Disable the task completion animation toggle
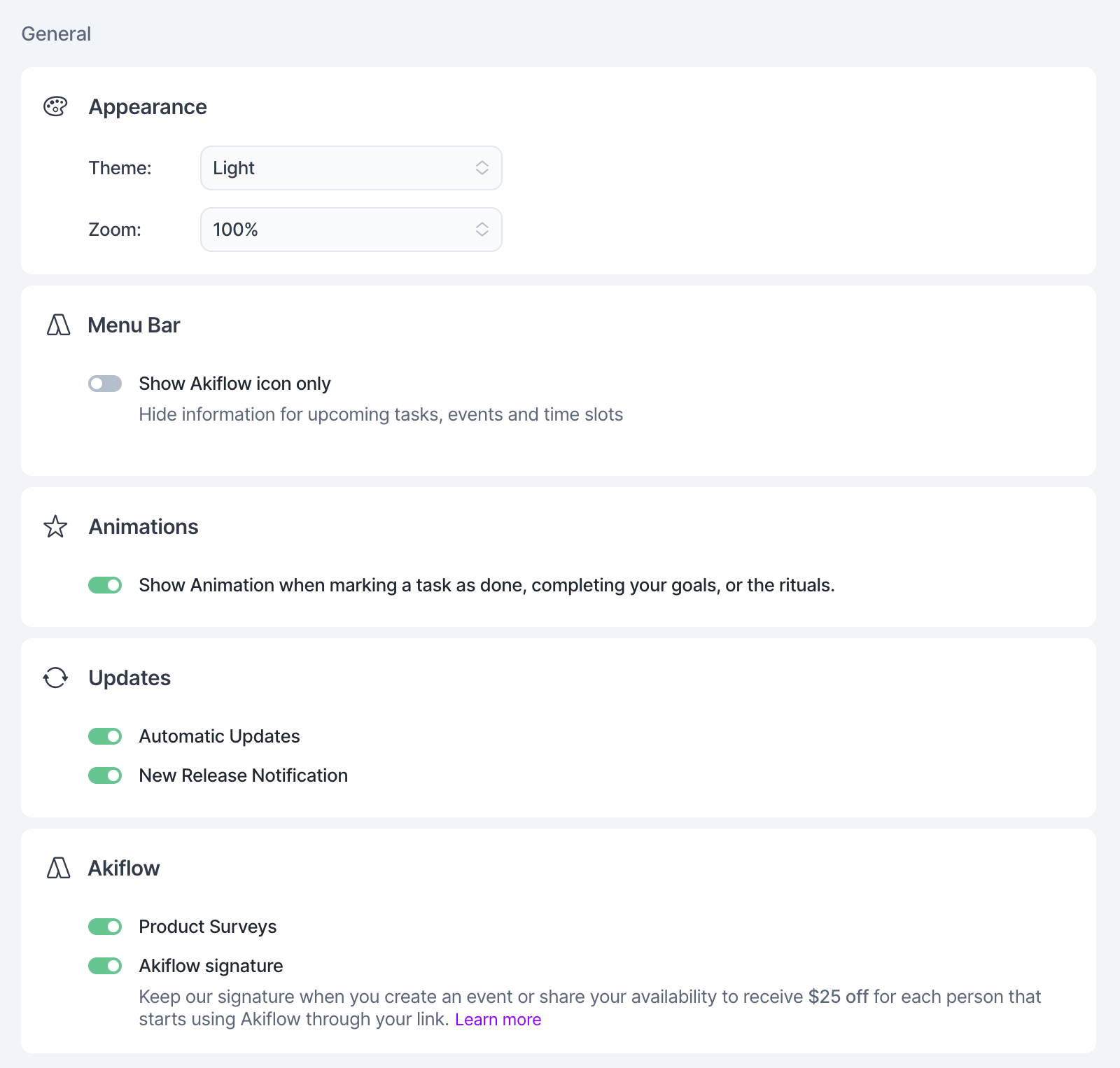1120x1068 pixels. tap(105, 585)
